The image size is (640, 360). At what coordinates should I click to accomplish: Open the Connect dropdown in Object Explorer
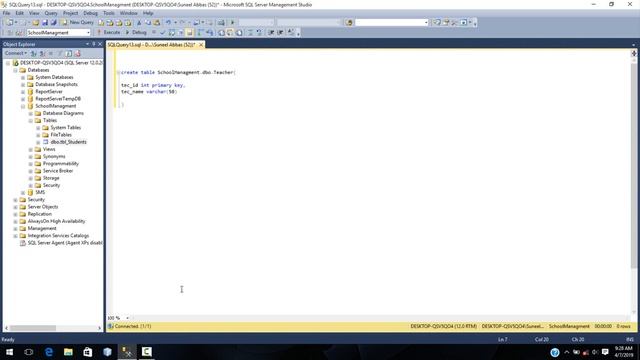pos(16,53)
